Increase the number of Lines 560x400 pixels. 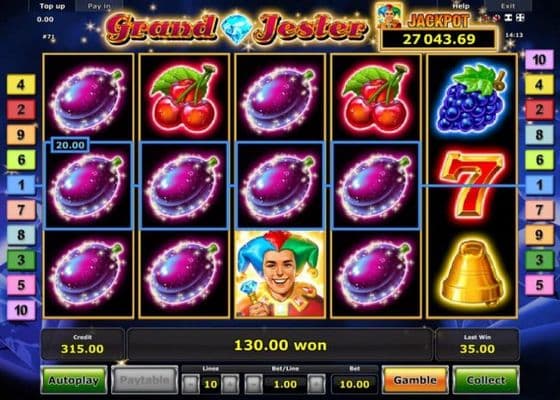point(230,384)
